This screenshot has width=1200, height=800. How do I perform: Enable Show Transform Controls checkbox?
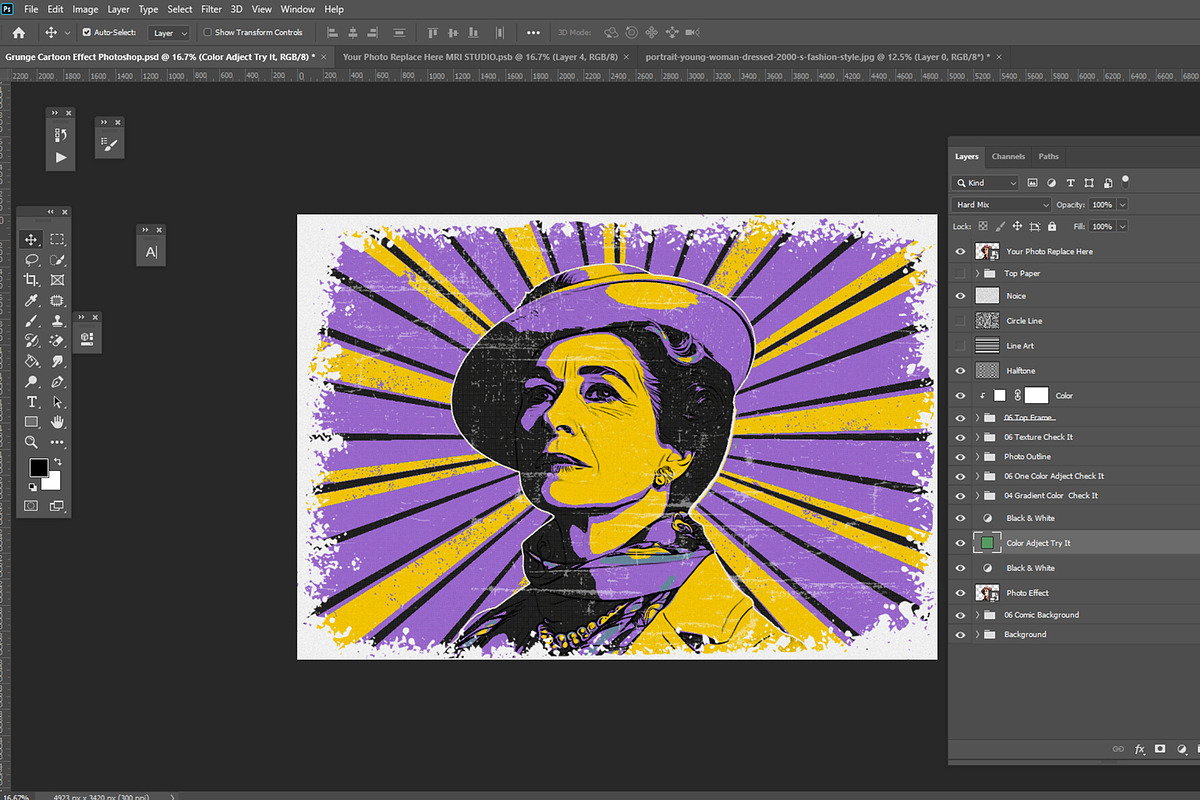coord(207,32)
